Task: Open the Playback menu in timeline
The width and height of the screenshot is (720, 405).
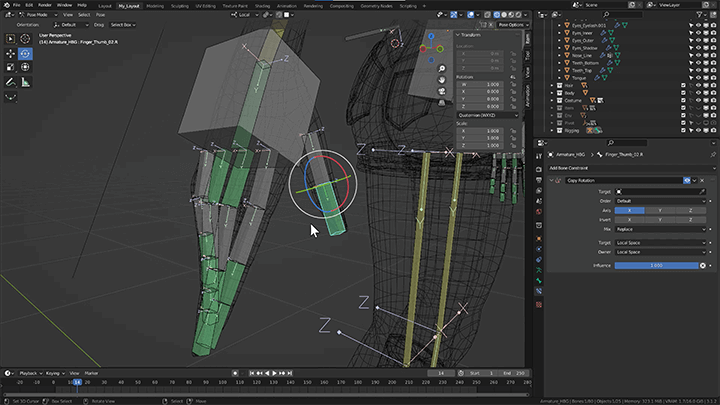Action: point(30,373)
